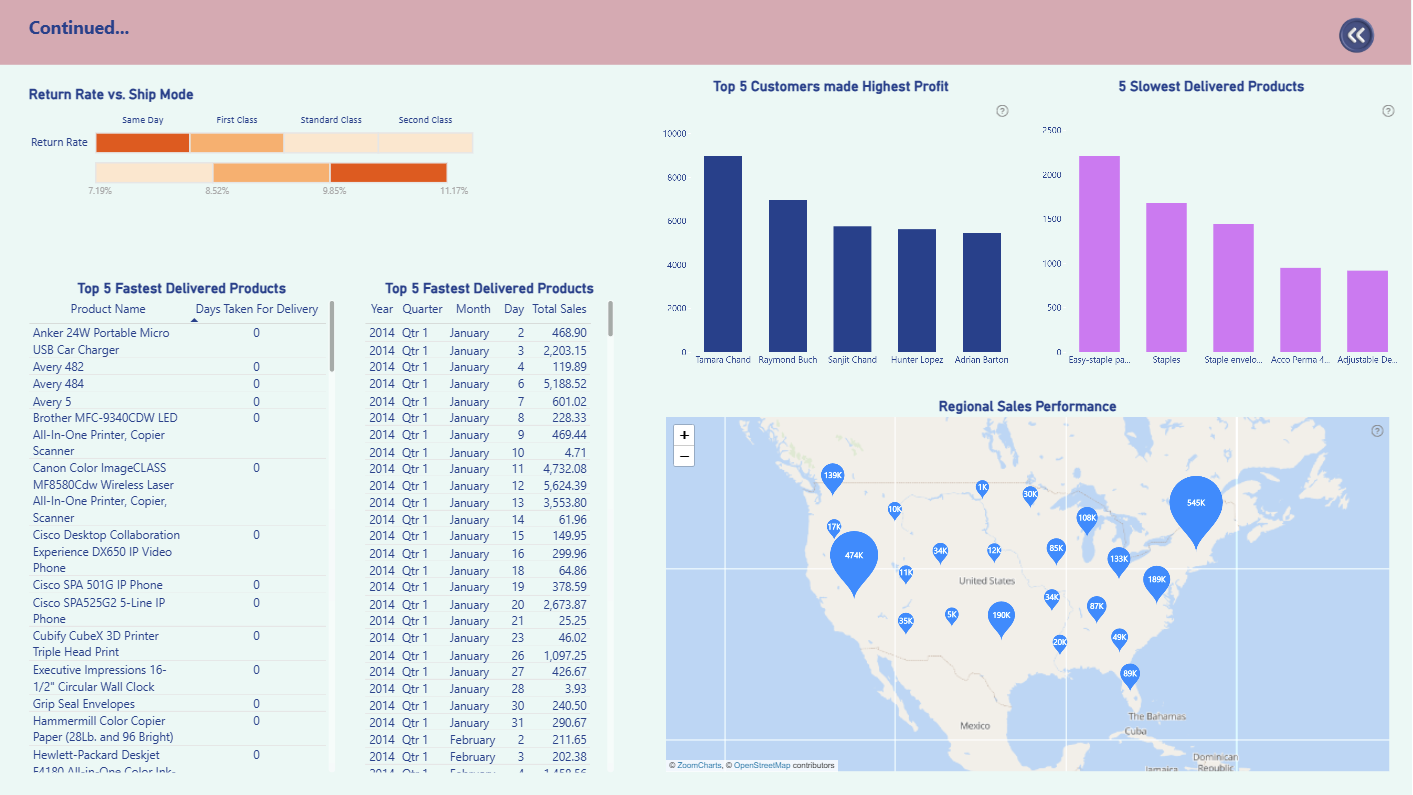The image size is (1413, 795).
Task: Select the 139K map pin
Action: pos(832,478)
